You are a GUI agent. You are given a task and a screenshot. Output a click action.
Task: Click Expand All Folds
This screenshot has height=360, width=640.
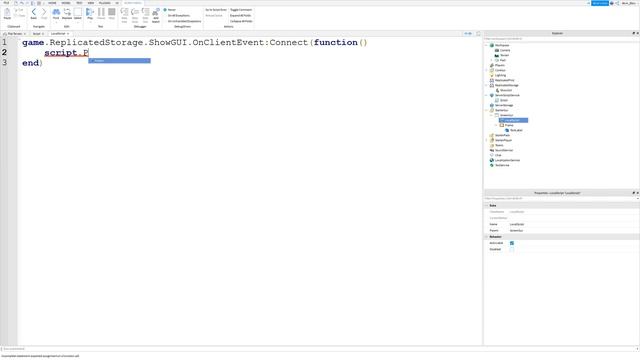[240, 16]
